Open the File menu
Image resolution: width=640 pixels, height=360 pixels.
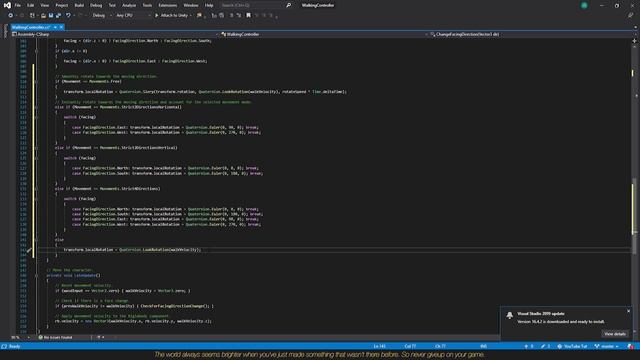[18, 5]
